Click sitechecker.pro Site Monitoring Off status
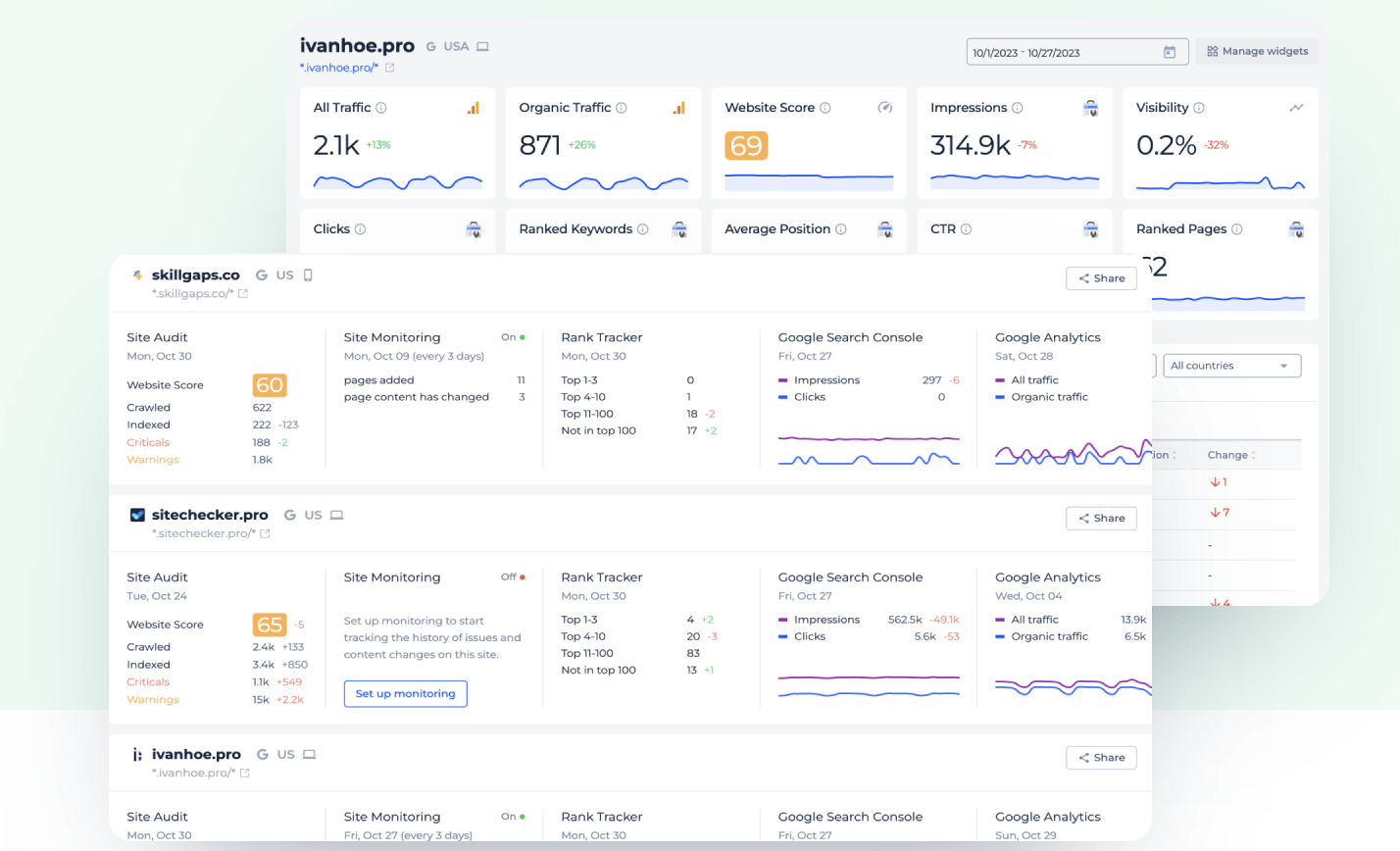This screenshot has height=851, width=1400. [513, 576]
